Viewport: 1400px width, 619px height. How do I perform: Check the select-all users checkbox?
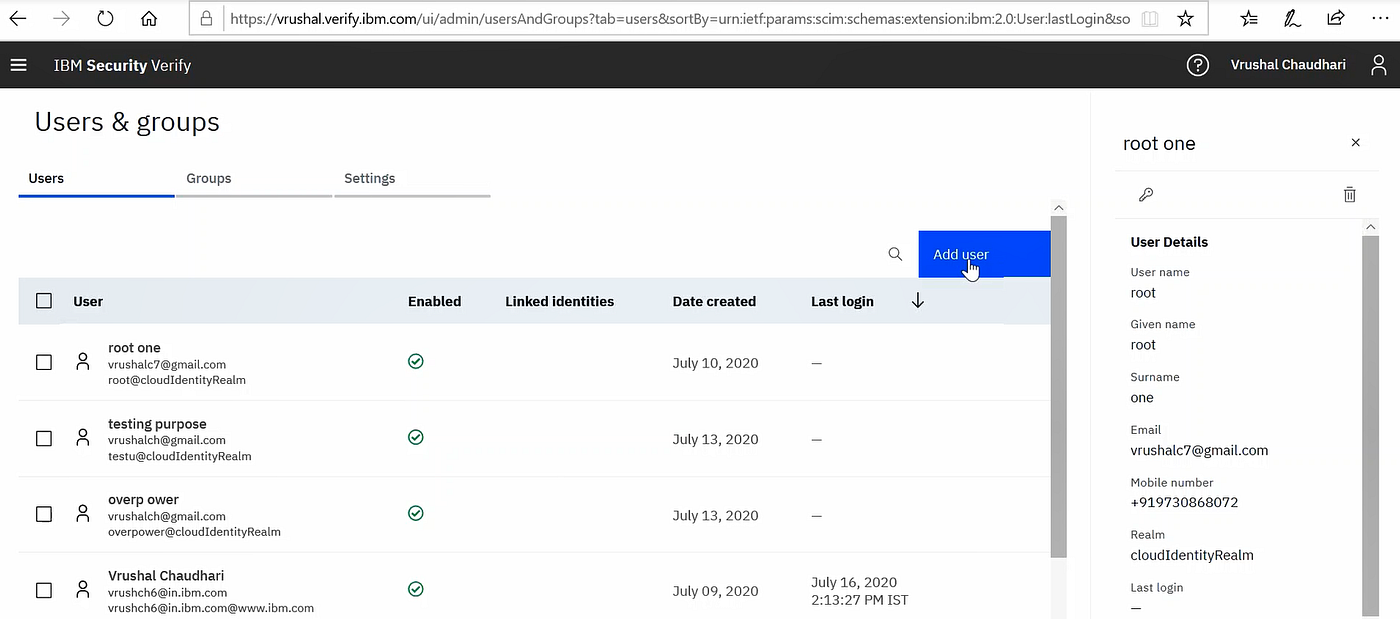(43, 301)
